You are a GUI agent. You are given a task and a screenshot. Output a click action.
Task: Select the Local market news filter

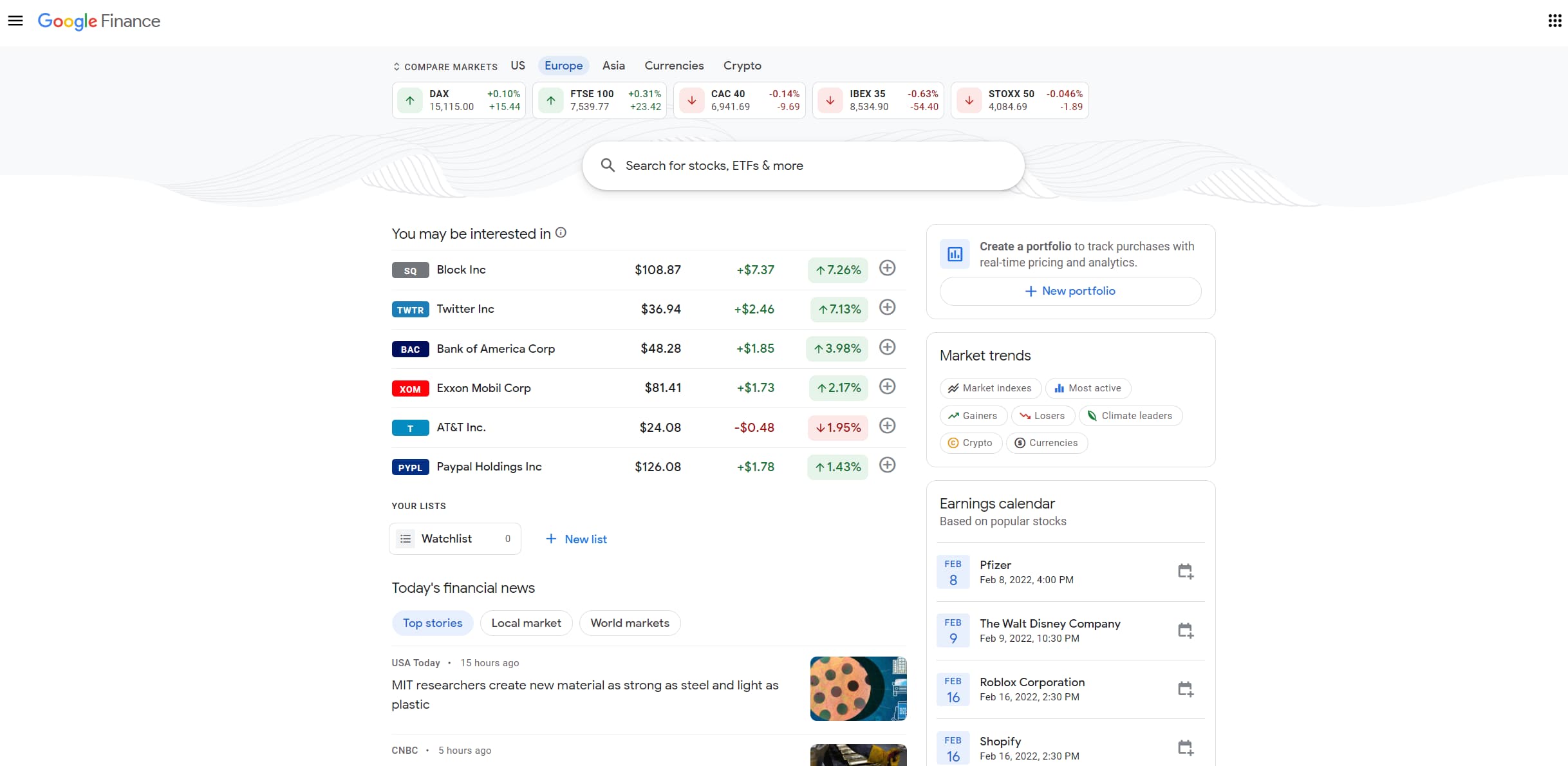526,623
